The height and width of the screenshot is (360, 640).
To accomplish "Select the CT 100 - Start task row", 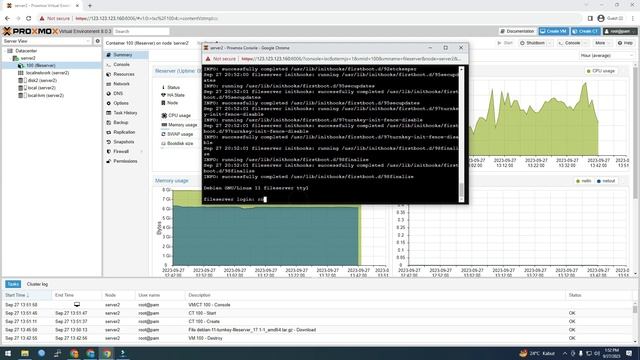I will (x=318, y=313).
